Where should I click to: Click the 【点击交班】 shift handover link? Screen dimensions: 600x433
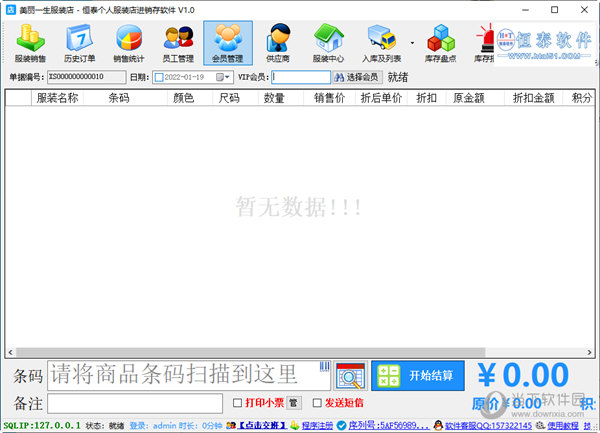262,425
